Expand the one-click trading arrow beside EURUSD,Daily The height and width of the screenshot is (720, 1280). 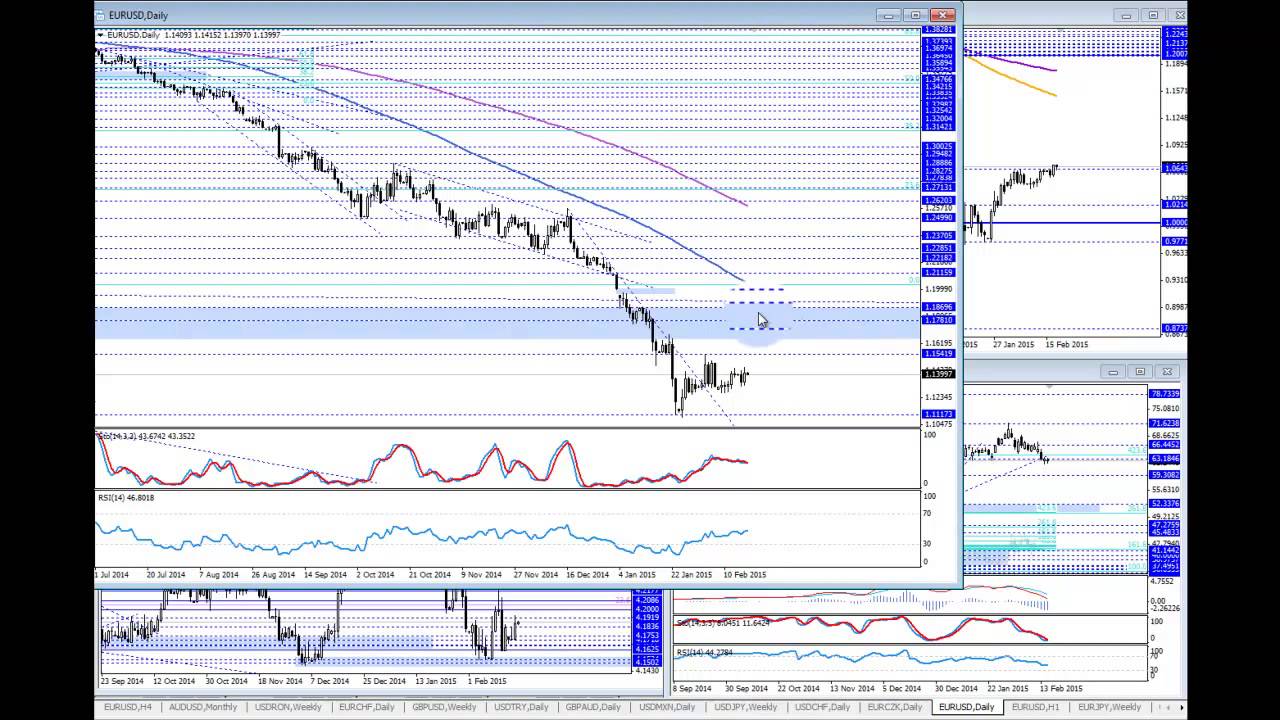pos(100,35)
